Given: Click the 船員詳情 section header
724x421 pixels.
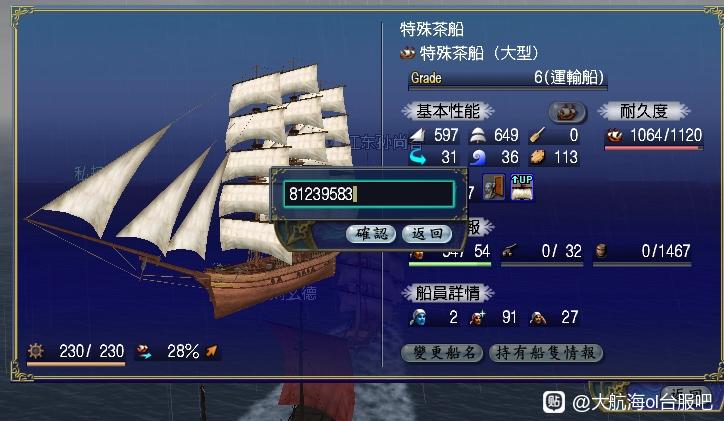Looking at the screenshot, I should pyautogui.click(x=448, y=293).
